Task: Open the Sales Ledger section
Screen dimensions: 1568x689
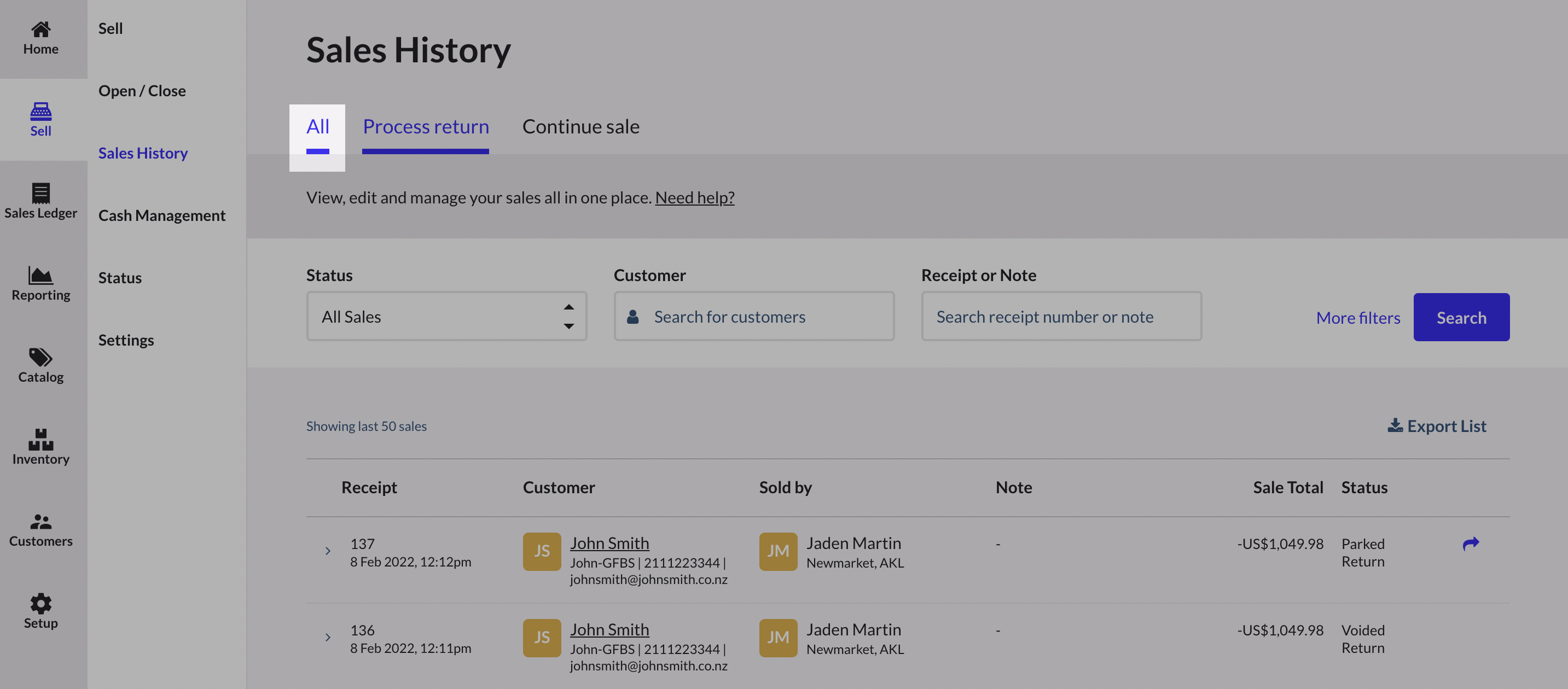Action: 41,201
